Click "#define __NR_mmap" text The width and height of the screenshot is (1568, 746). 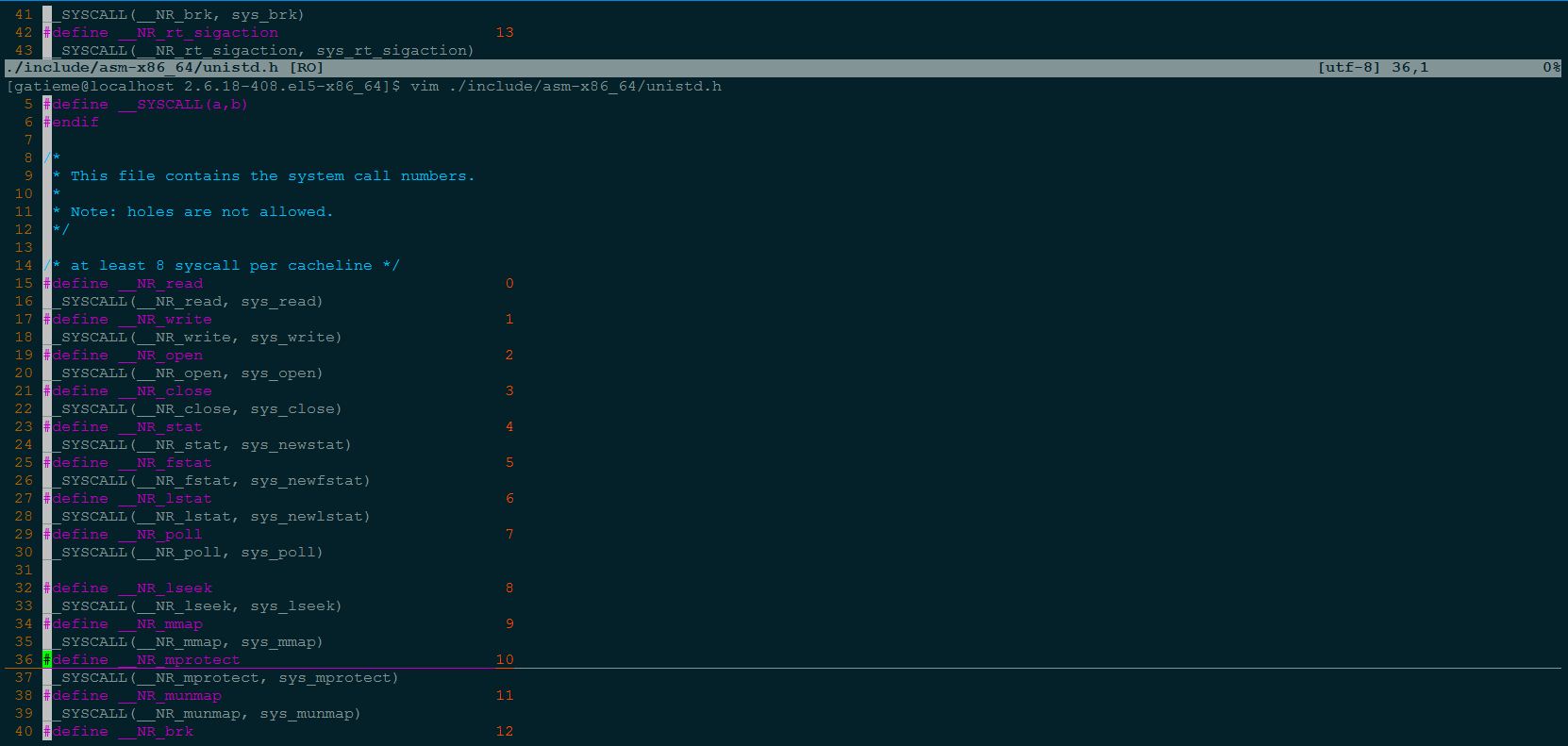point(123,623)
